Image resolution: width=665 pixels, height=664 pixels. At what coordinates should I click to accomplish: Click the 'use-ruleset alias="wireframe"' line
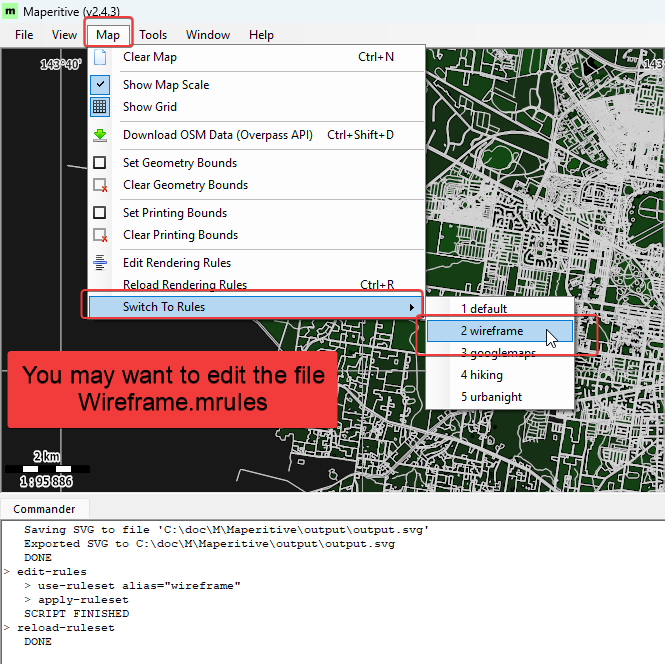[139, 586]
